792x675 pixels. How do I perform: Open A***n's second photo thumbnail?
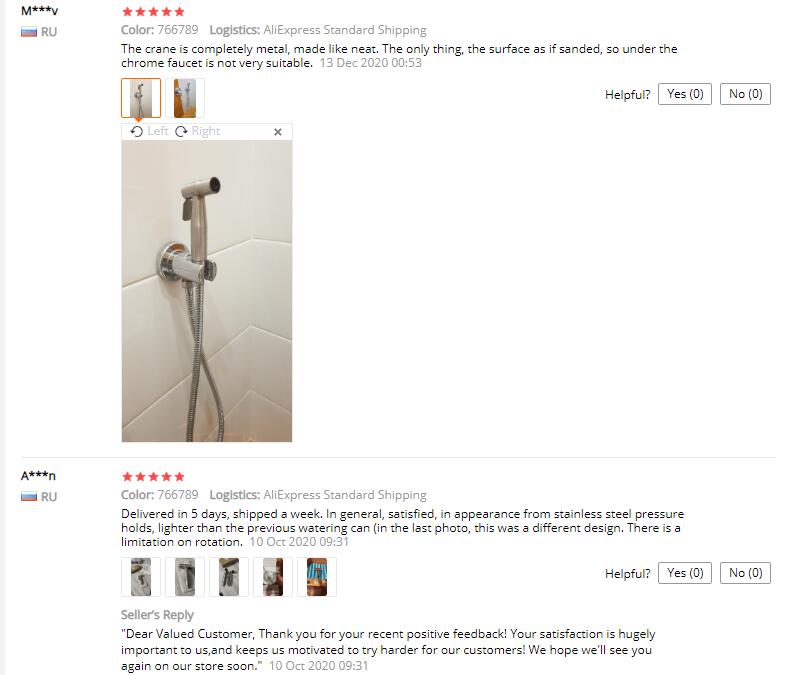pyautogui.click(x=185, y=577)
